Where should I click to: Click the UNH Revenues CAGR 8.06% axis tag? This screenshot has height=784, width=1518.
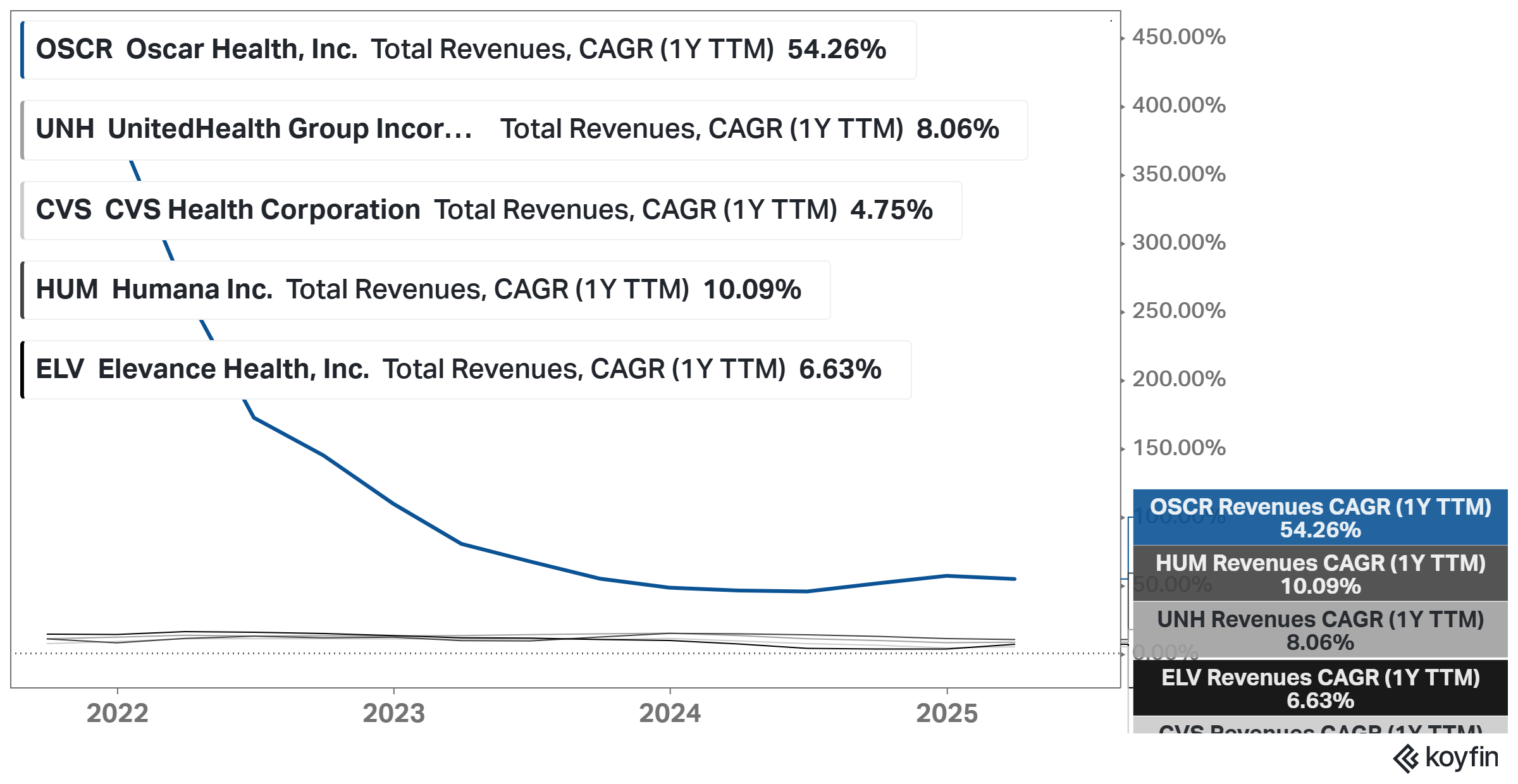pyautogui.click(x=1320, y=630)
